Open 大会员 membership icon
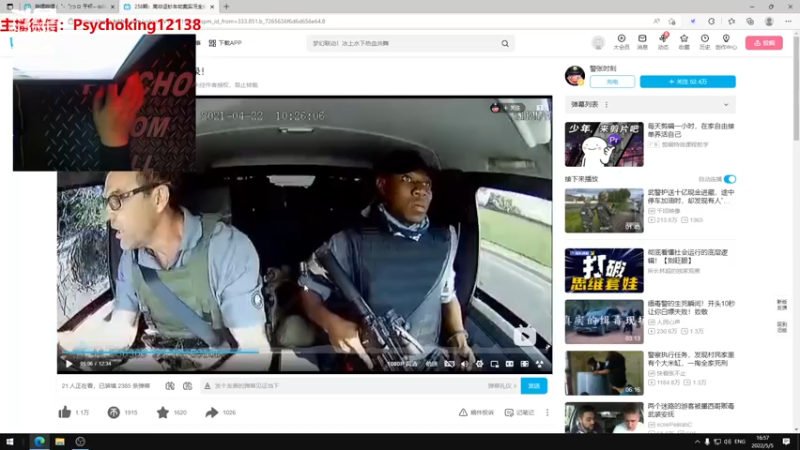This screenshot has height=450, width=800. tap(621, 42)
